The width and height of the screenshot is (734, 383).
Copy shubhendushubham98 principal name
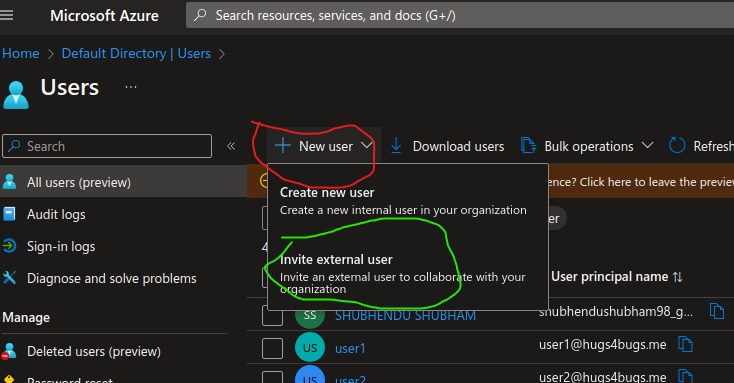click(x=717, y=310)
